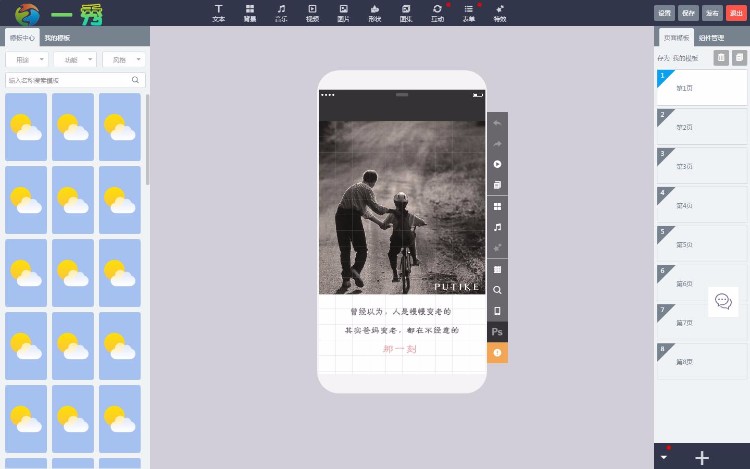Add a new page with the plus icon

click(x=702, y=458)
